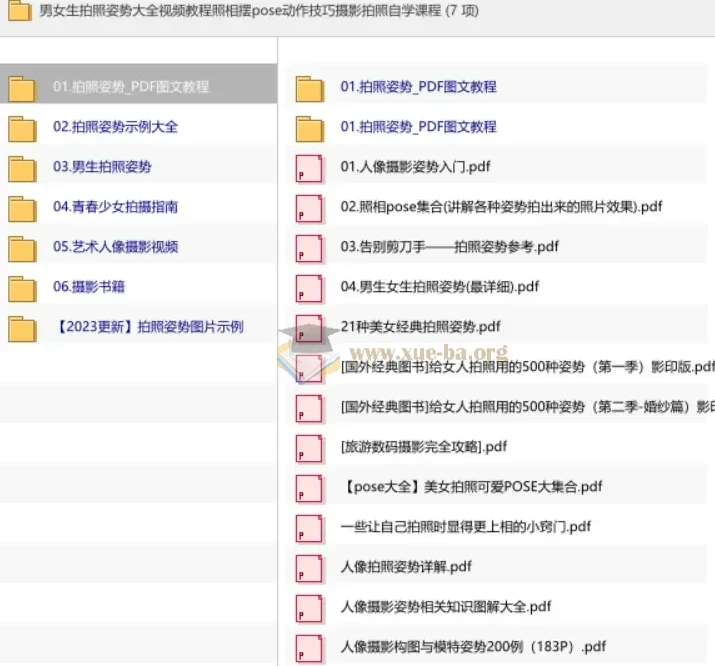Click the folder icon for 05.艺术人像摄影视频
The height and width of the screenshot is (666, 715).
click(22, 249)
